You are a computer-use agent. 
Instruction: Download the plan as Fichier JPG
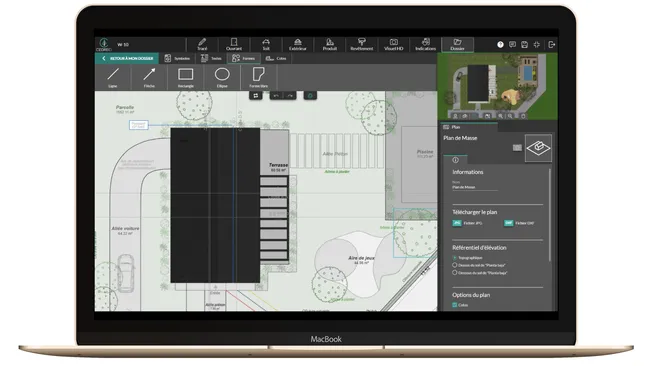(x=467, y=223)
